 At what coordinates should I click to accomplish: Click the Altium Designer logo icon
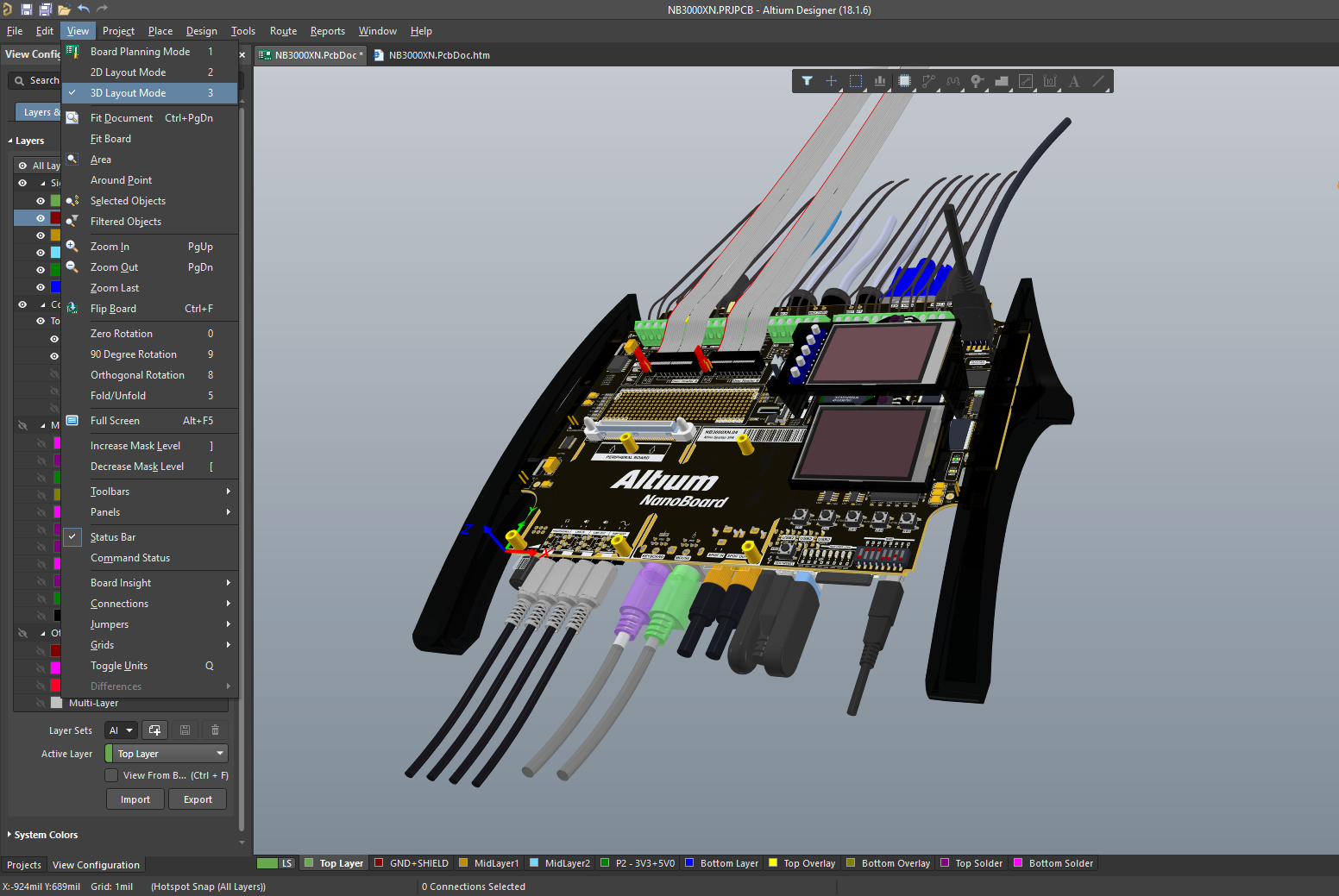click(8, 9)
